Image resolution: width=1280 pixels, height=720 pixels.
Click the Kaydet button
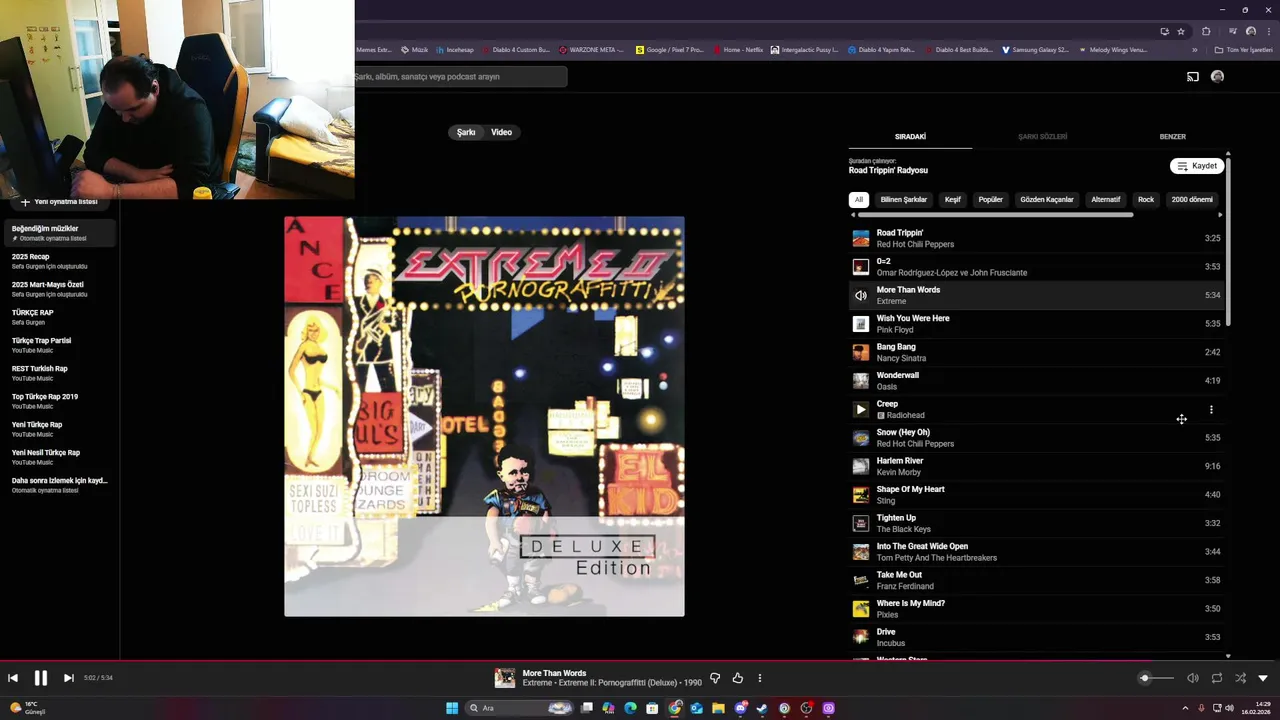point(1197,166)
